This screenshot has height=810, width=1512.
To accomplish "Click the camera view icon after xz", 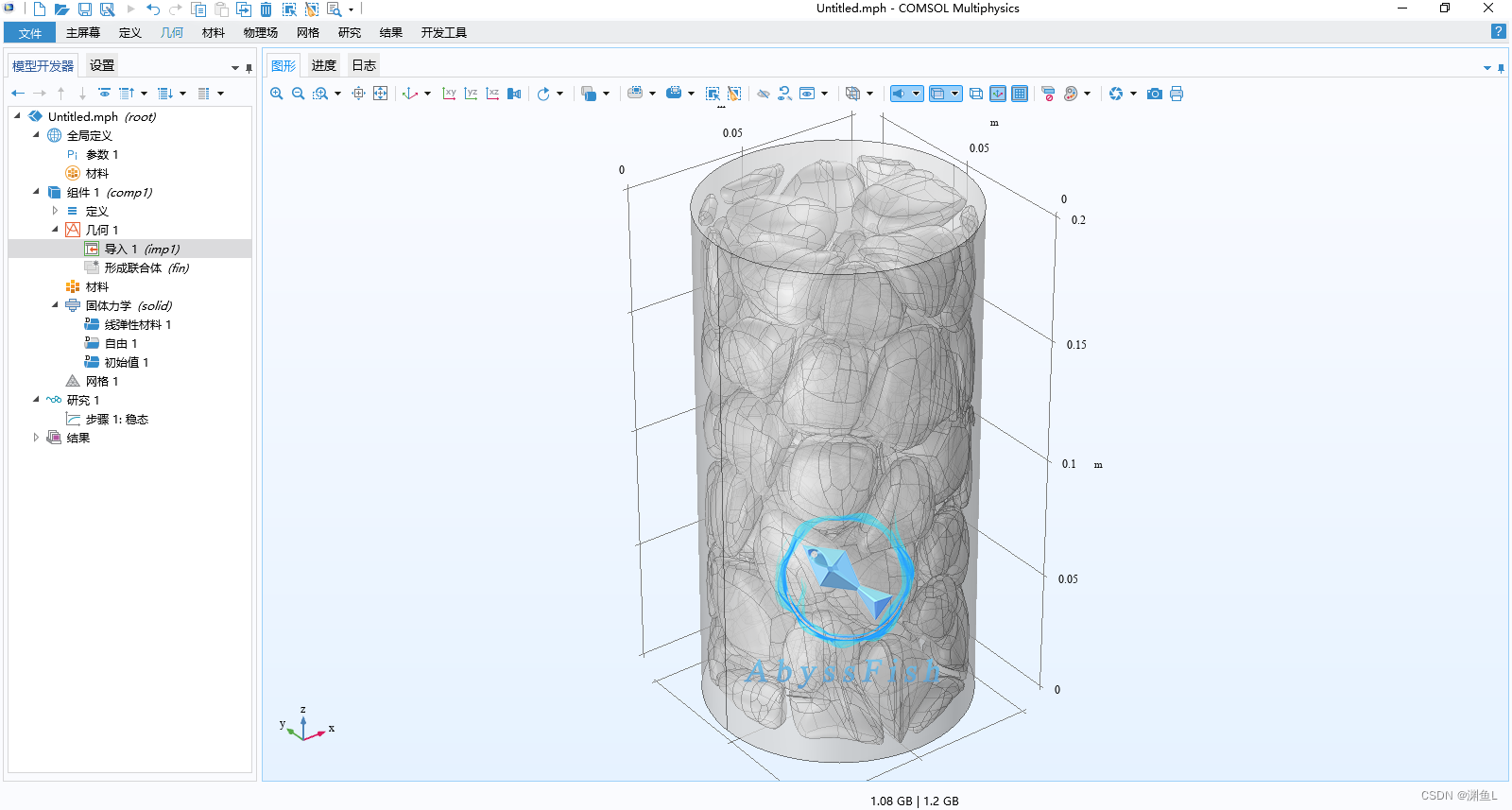I will [514, 94].
